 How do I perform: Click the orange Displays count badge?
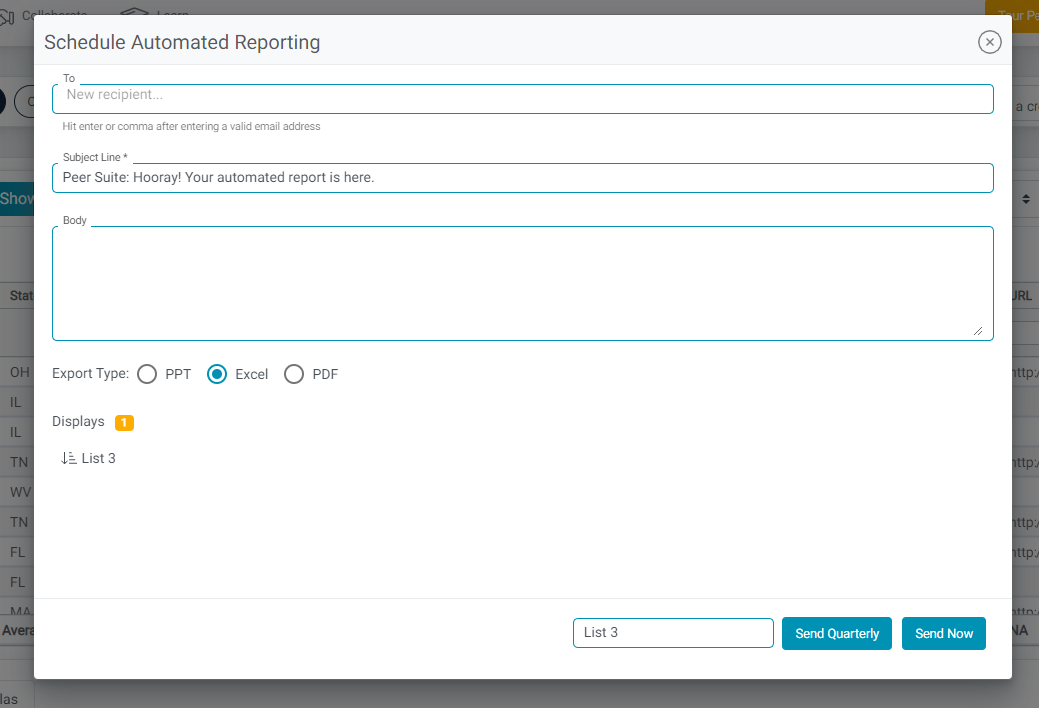(x=124, y=422)
